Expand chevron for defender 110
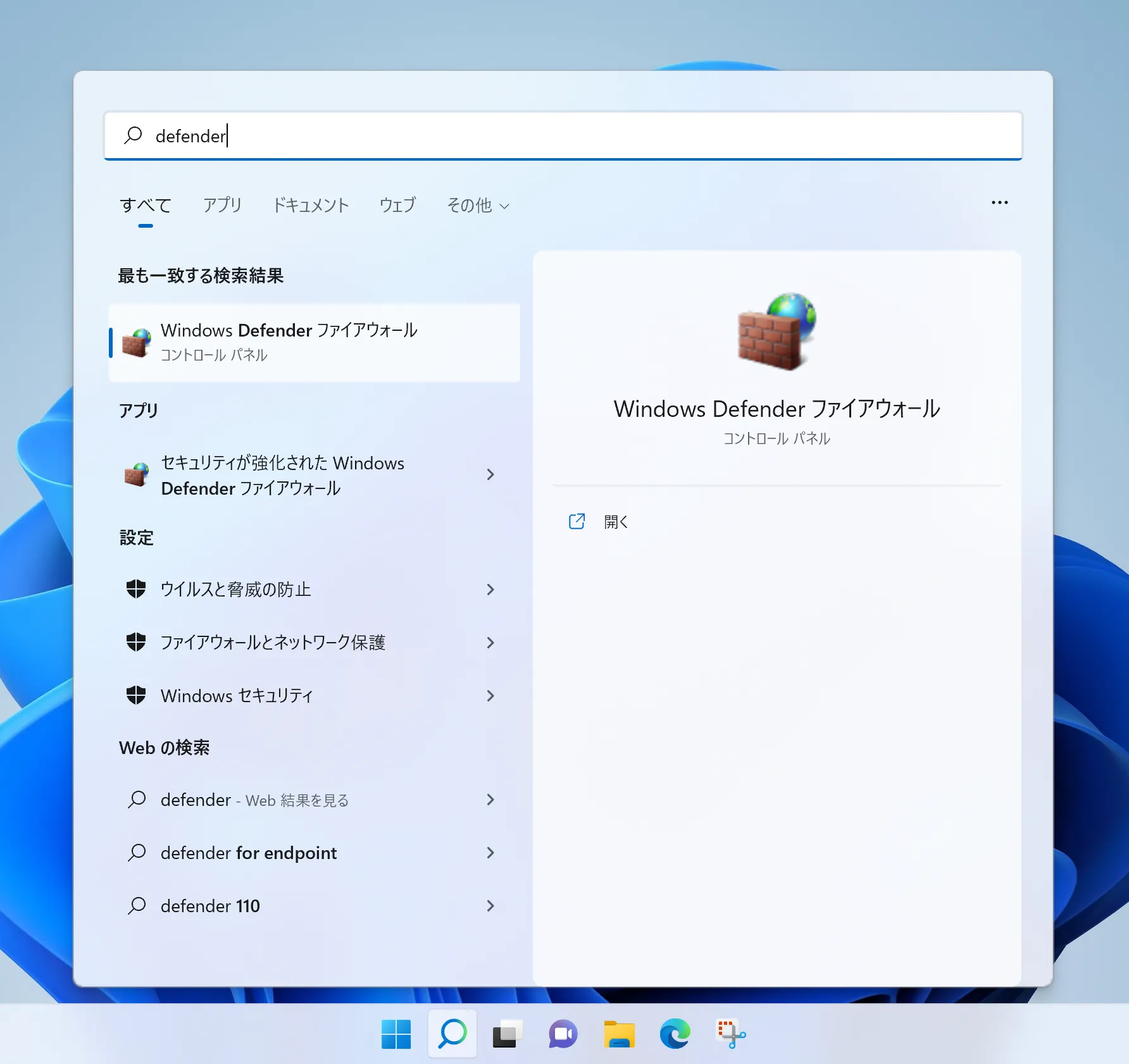 click(x=490, y=906)
